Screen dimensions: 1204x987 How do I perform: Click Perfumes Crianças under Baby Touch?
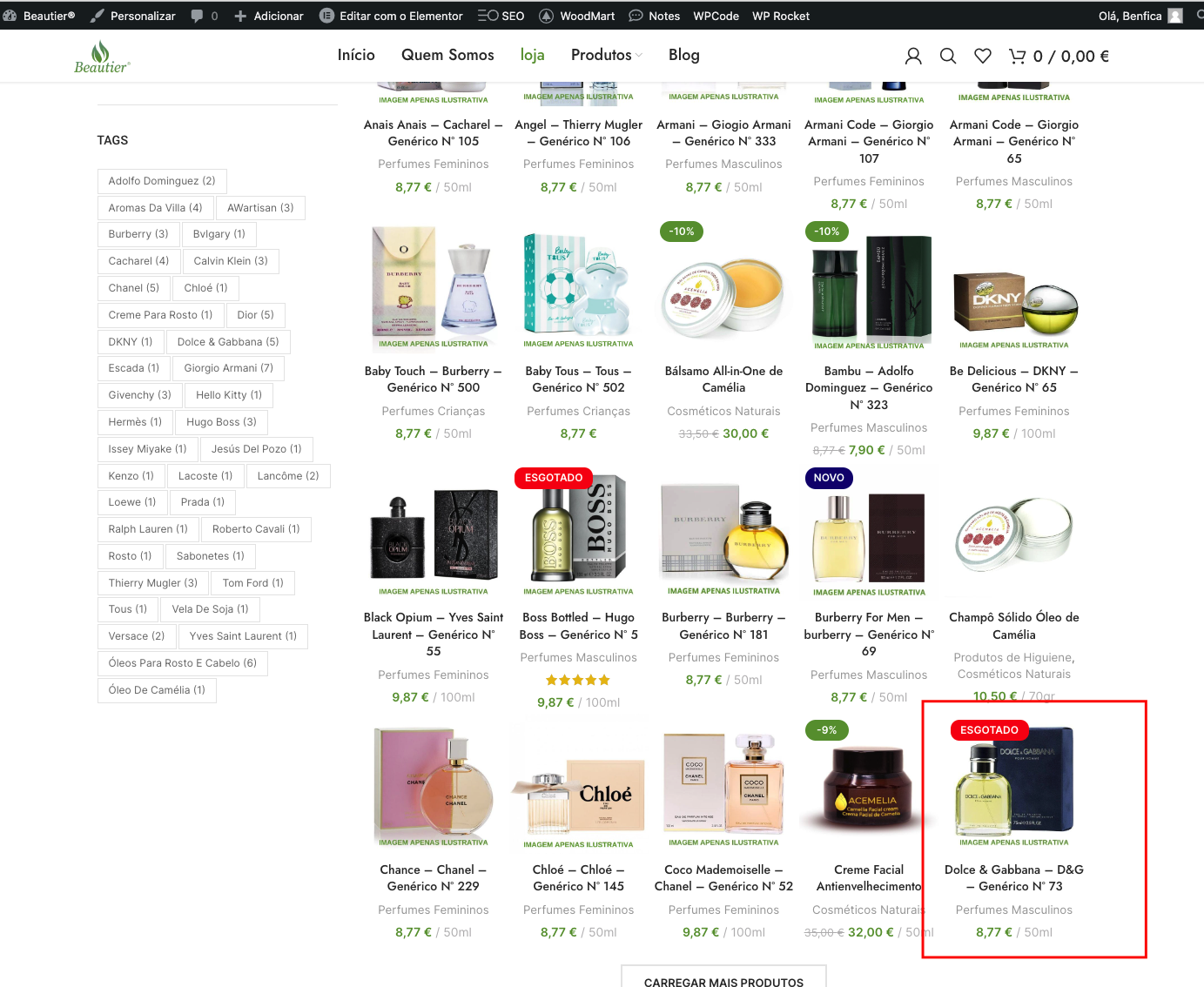[434, 411]
